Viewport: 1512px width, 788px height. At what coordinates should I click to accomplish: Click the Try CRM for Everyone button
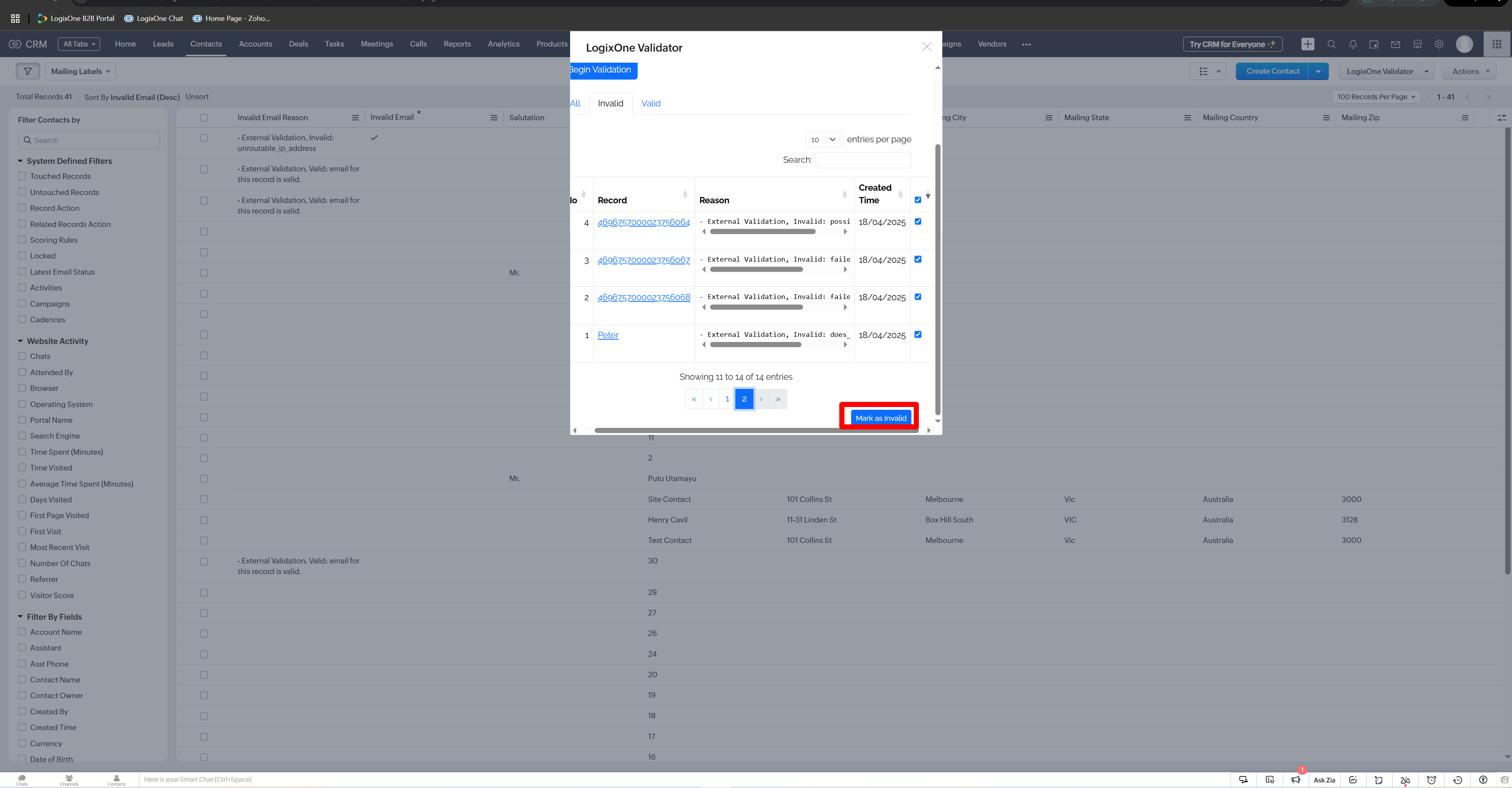point(1232,44)
